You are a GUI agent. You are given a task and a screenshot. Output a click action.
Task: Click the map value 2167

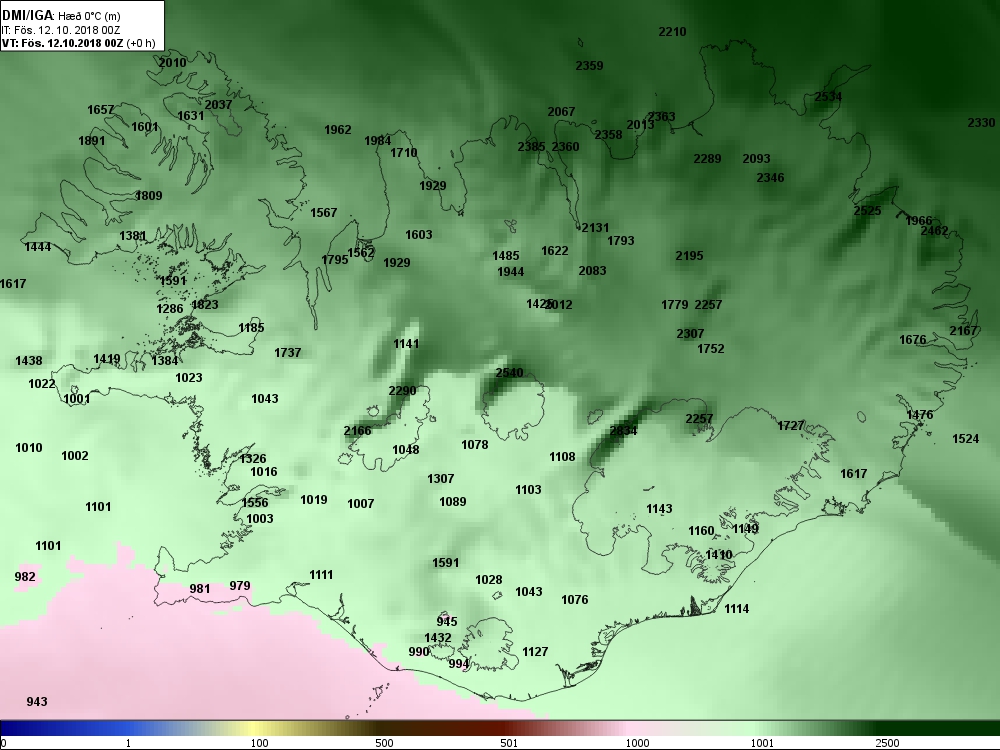(963, 330)
